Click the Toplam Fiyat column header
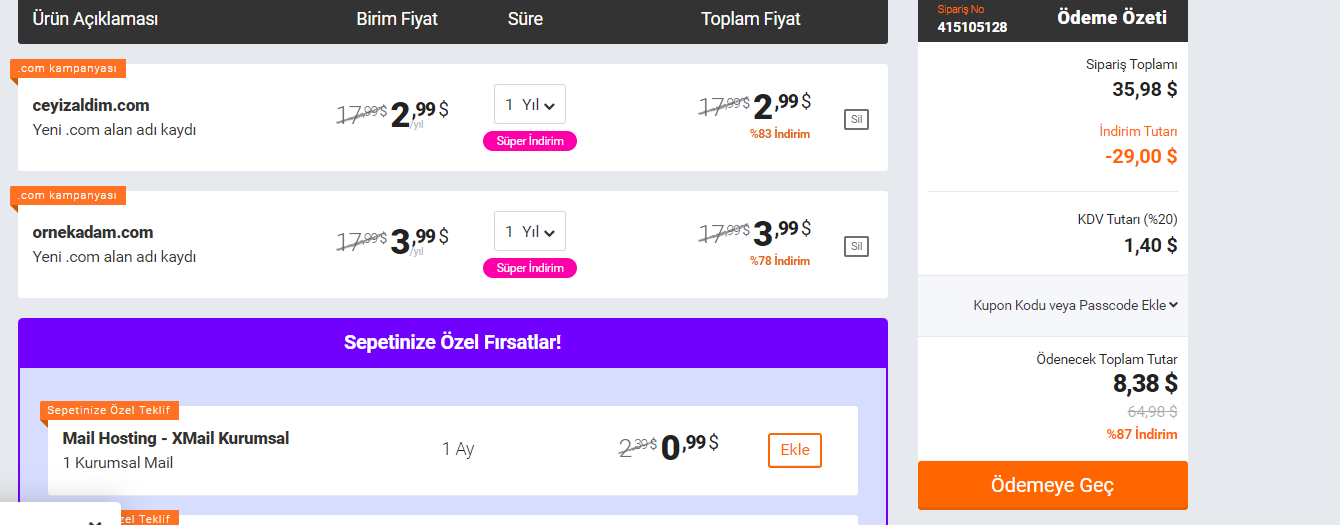 click(x=751, y=19)
